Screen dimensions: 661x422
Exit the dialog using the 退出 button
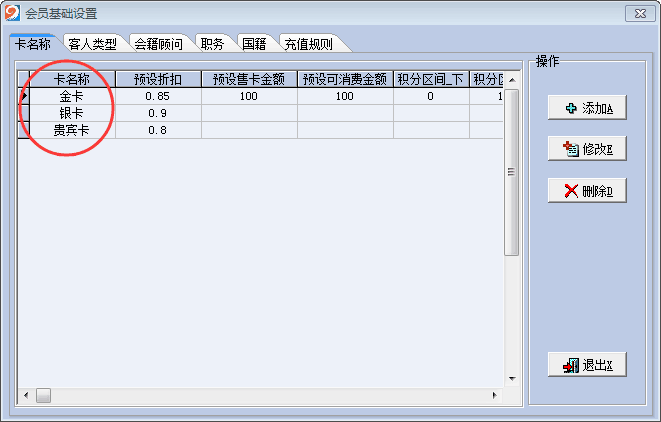587,366
